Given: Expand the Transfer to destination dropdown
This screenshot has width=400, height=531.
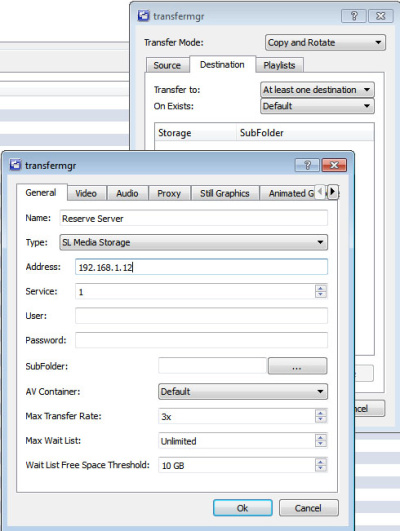Looking at the screenshot, I should (317, 90).
